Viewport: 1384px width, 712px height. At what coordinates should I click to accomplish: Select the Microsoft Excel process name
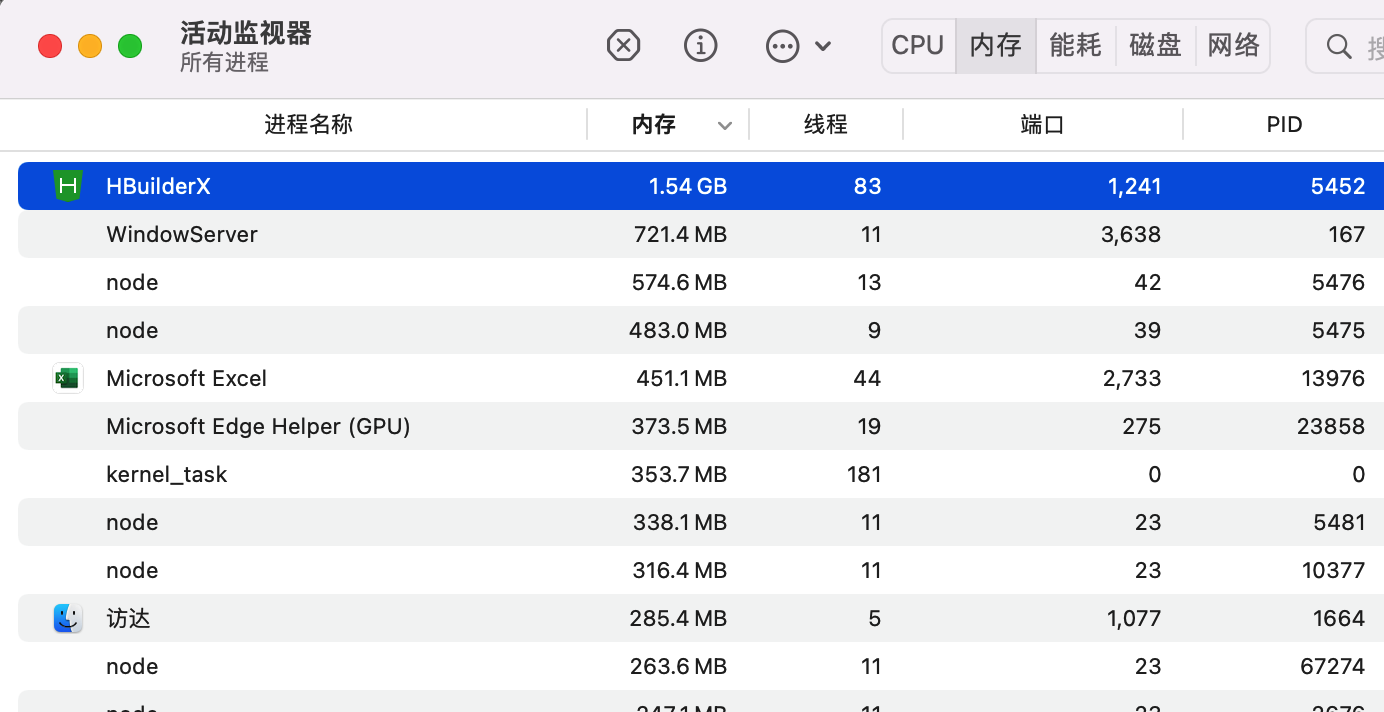tap(186, 378)
